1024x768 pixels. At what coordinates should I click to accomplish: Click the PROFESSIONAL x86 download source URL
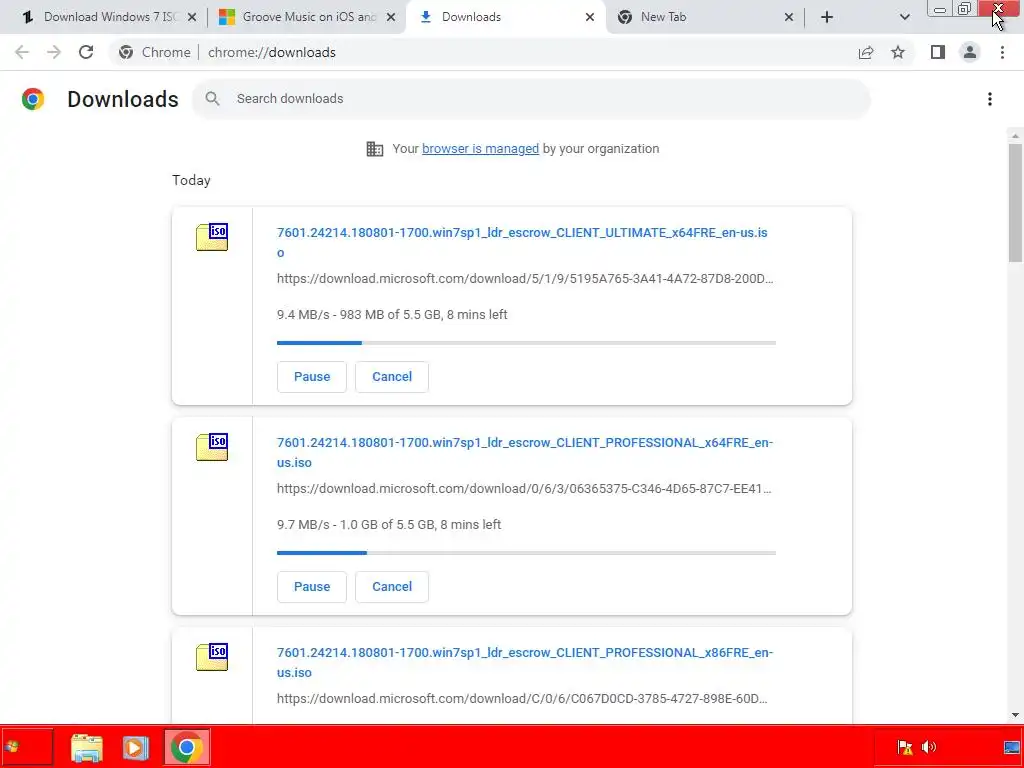(522, 699)
